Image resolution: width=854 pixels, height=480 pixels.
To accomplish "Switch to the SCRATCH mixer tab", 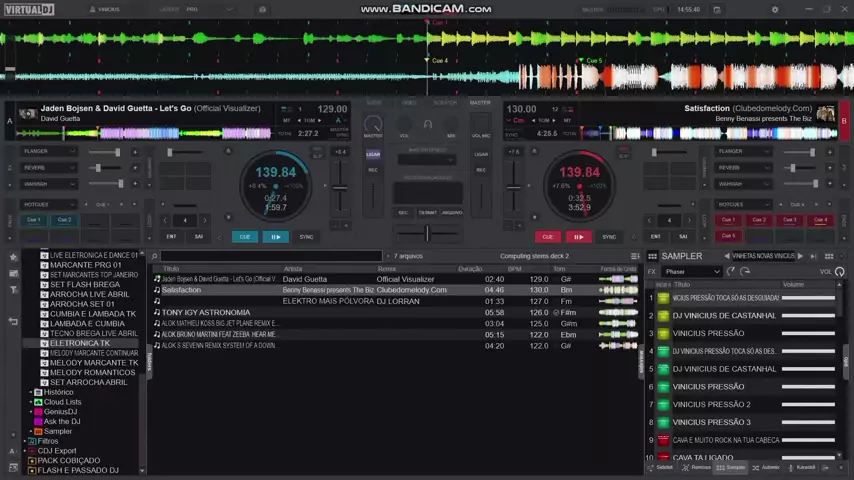I will pos(444,103).
